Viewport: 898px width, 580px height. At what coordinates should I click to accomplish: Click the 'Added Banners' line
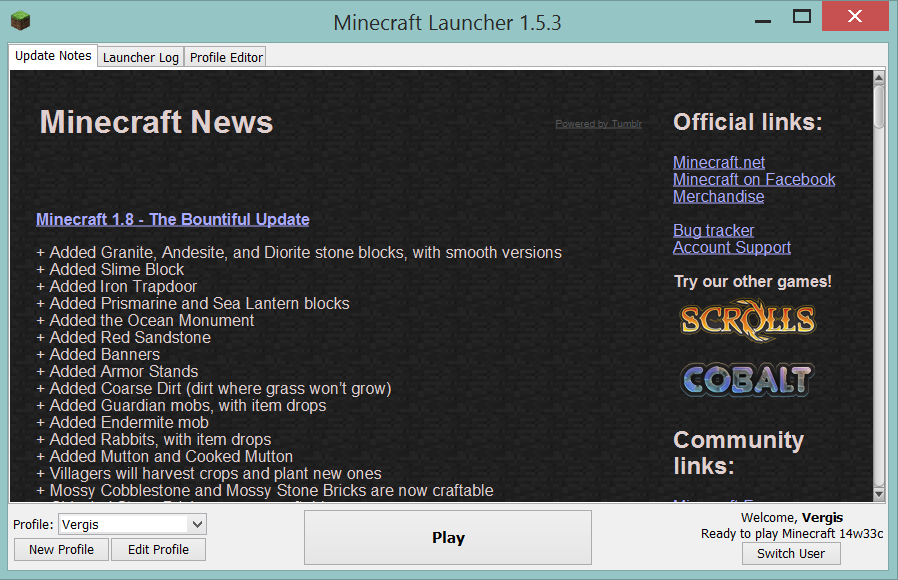98,355
